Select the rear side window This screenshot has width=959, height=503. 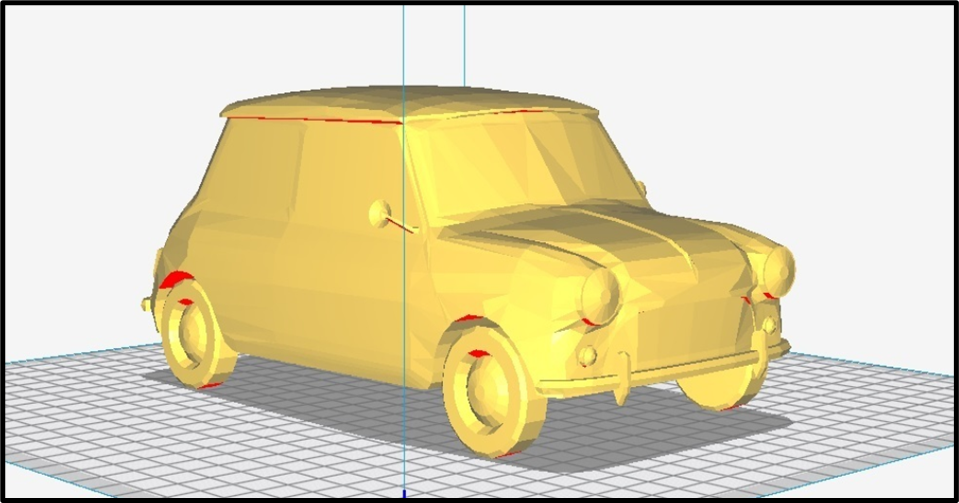pyautogui.click(x=255, y=170)
